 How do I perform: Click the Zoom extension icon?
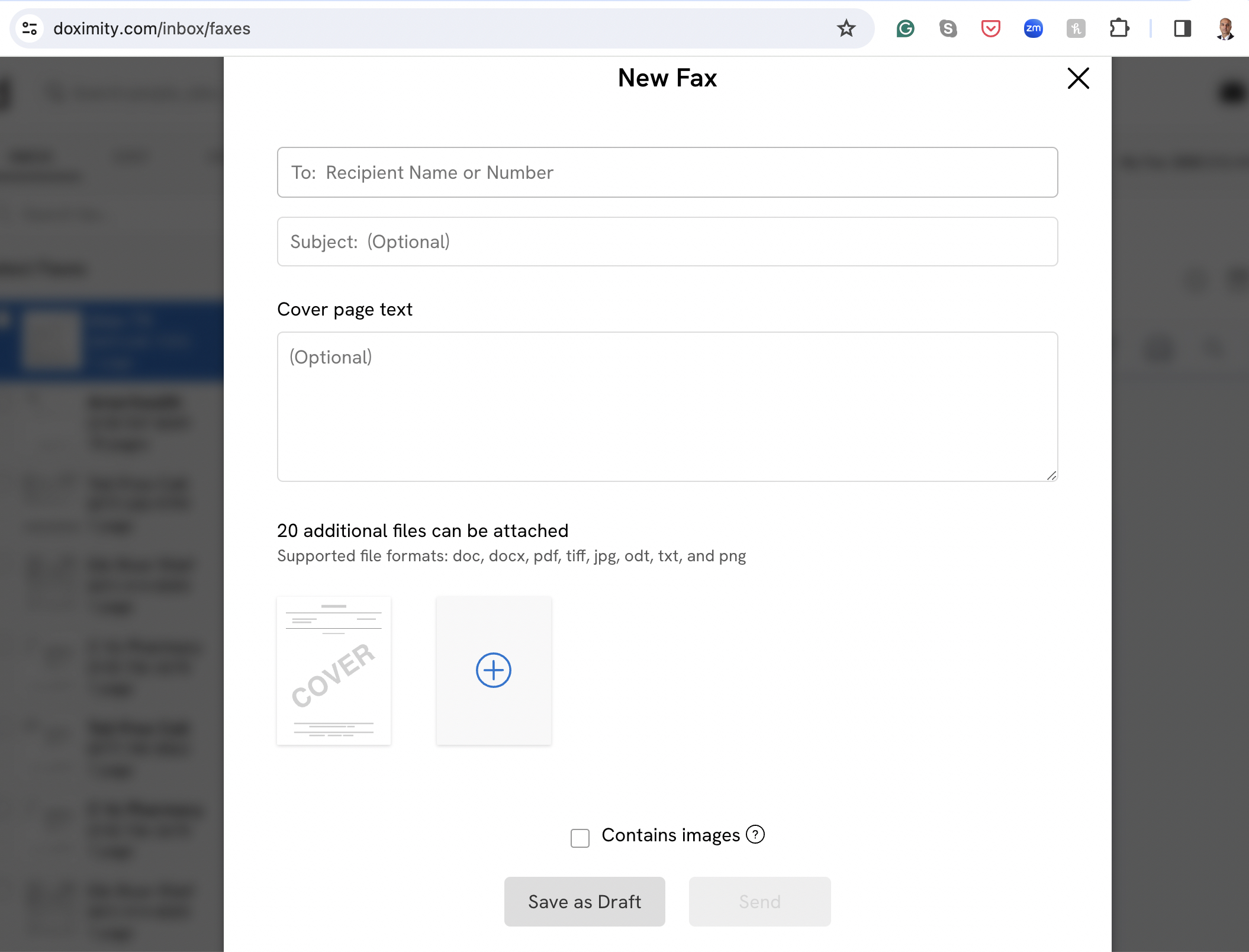(1033, 28)
